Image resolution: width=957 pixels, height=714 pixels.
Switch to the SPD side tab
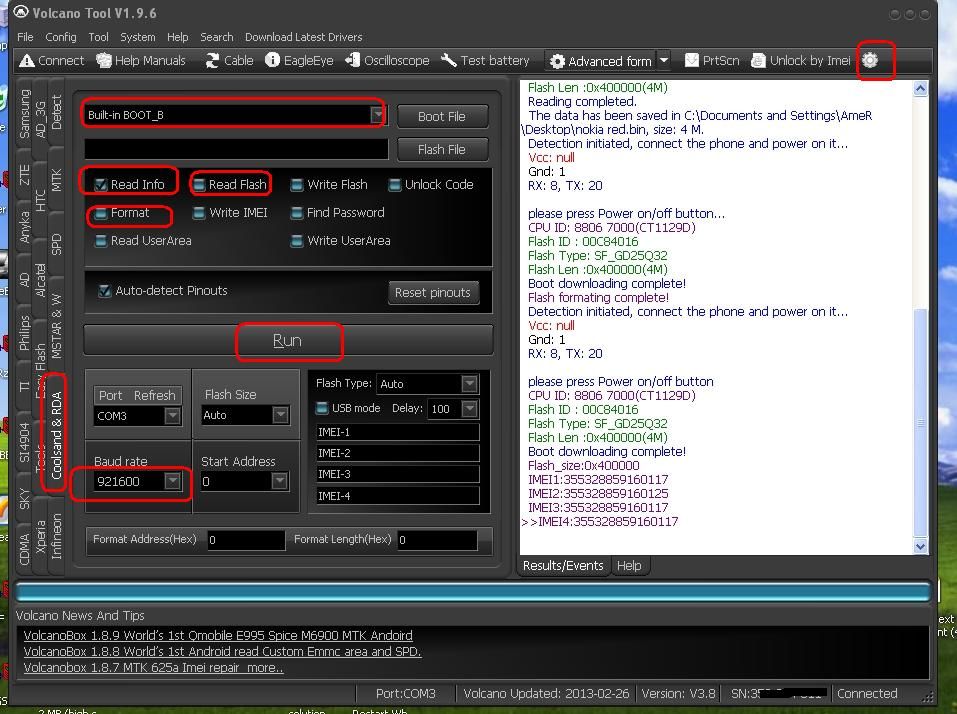(x=56, y=243)
